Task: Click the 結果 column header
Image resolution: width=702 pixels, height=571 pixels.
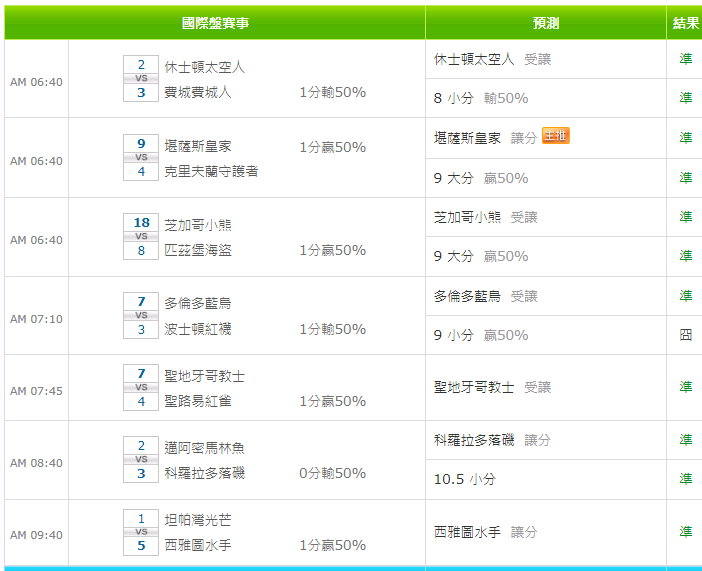Action: [x=685, y=23]
